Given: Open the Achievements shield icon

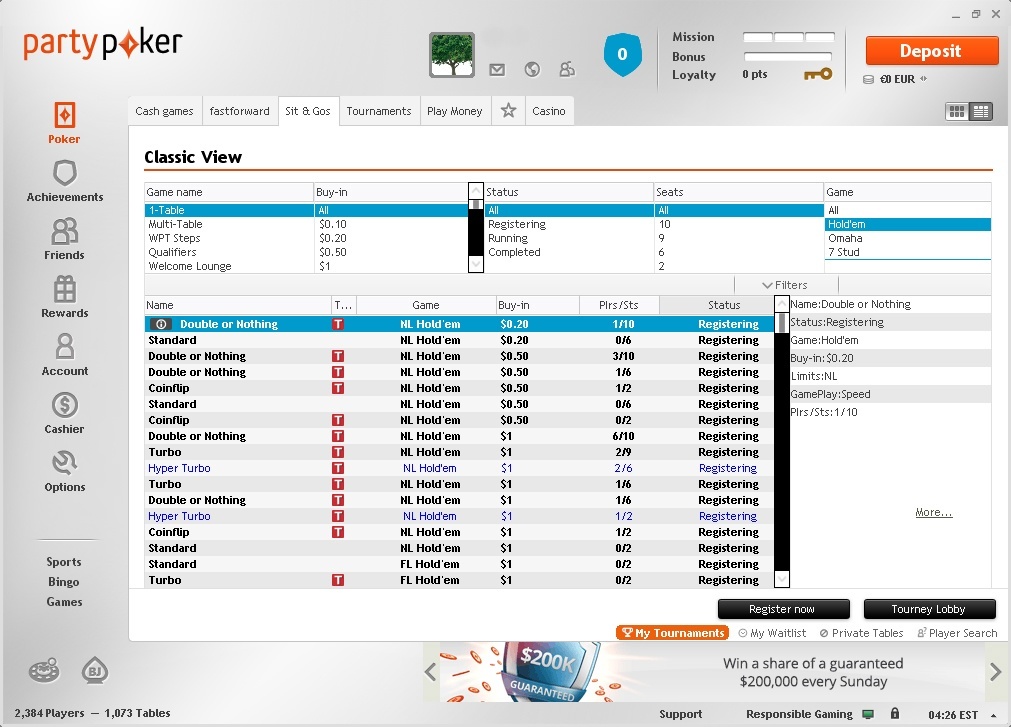Looking at the screenshot, I should 64,173.
